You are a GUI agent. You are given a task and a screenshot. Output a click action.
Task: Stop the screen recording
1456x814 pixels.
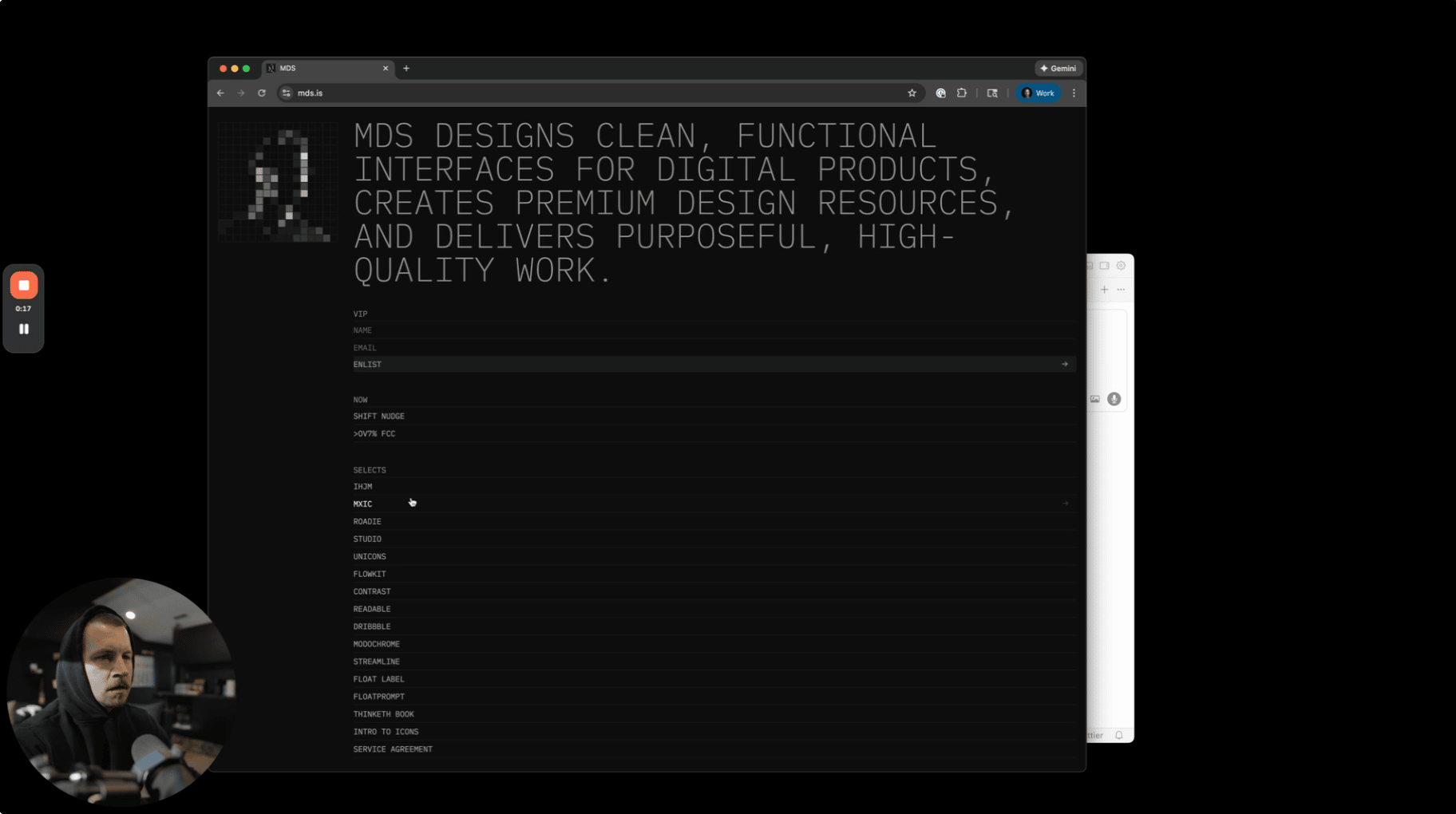[24, 286]
